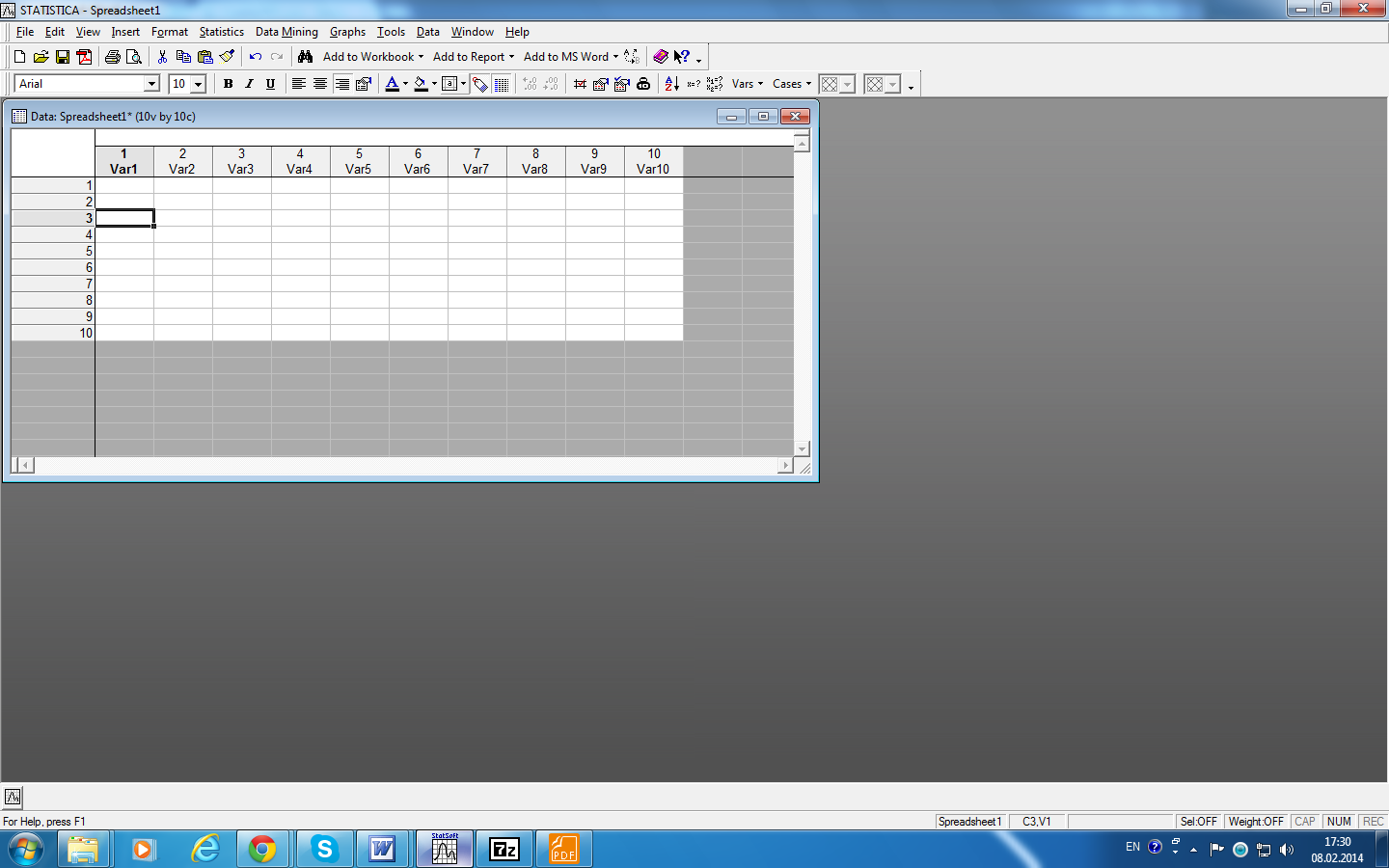The image size is (1389, 868).
Task: Select case row header 10
Action: coord(53,333)
